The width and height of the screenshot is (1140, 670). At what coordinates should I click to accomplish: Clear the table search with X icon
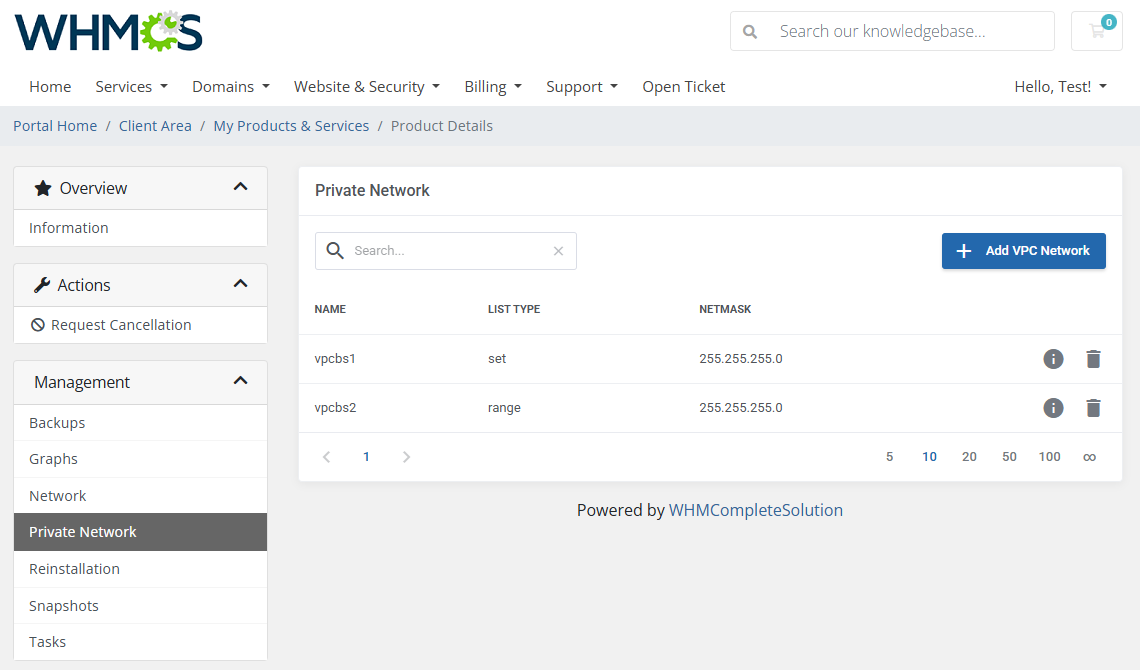(558, 251)
